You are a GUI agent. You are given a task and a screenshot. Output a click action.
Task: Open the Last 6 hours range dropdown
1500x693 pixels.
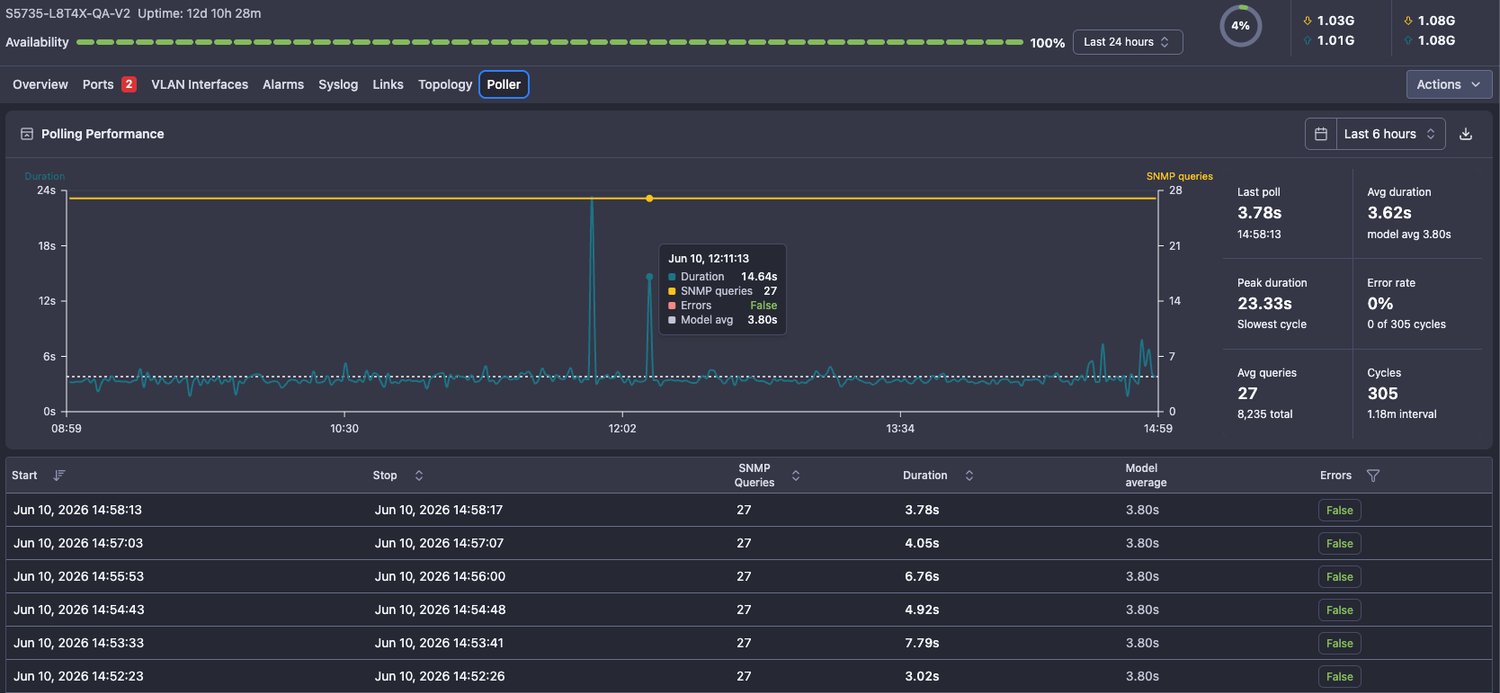(x=1391, y=134)
